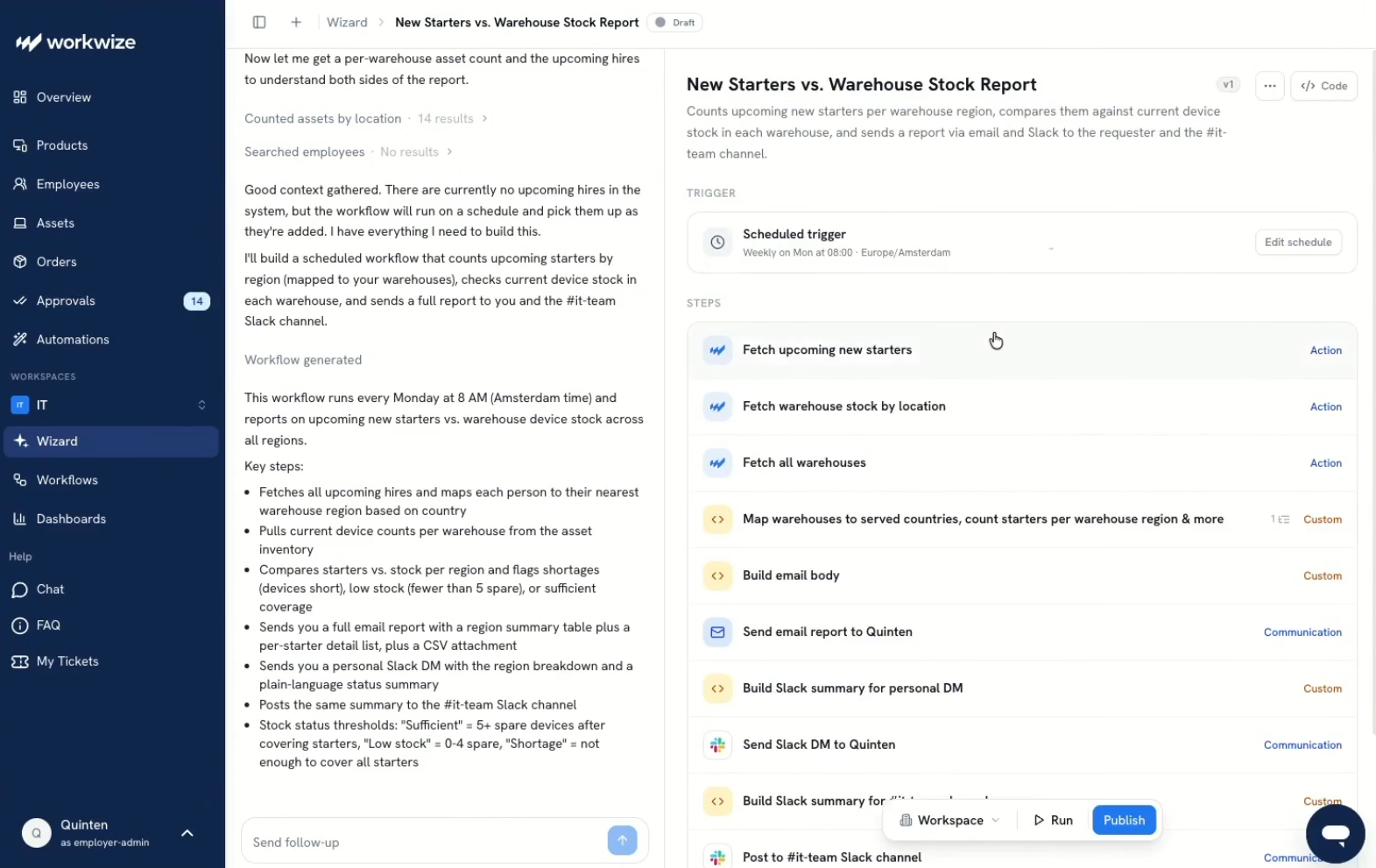Click the Build Slack summary for personal DM icon

click(717, 688)
